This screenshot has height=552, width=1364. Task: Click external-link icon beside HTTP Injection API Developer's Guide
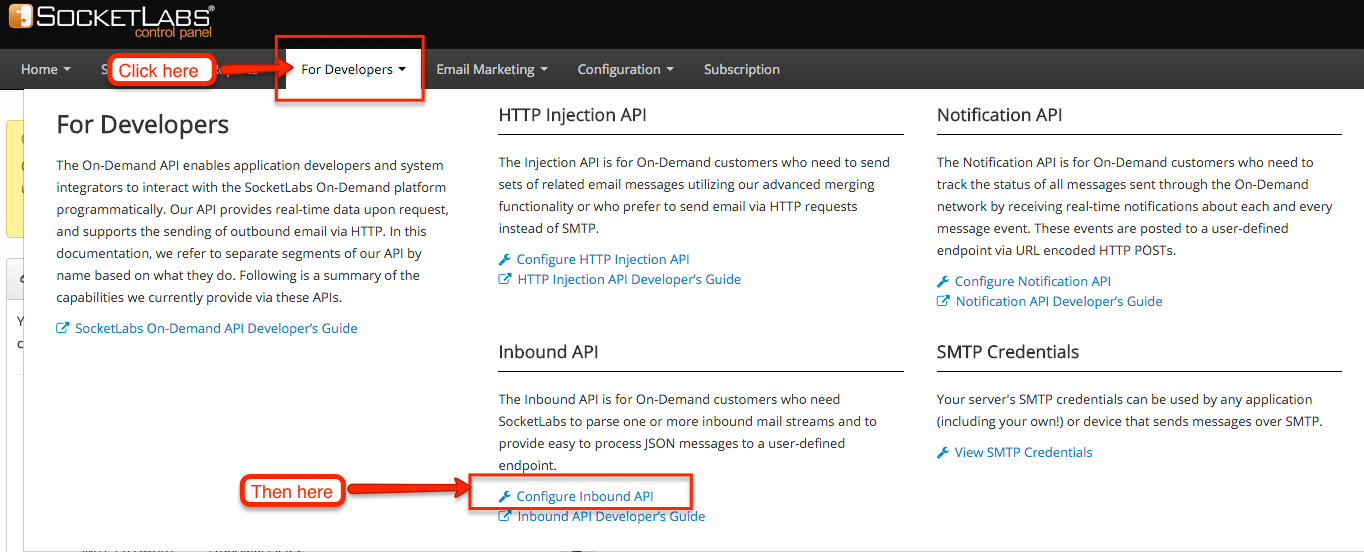click(505, 279)
